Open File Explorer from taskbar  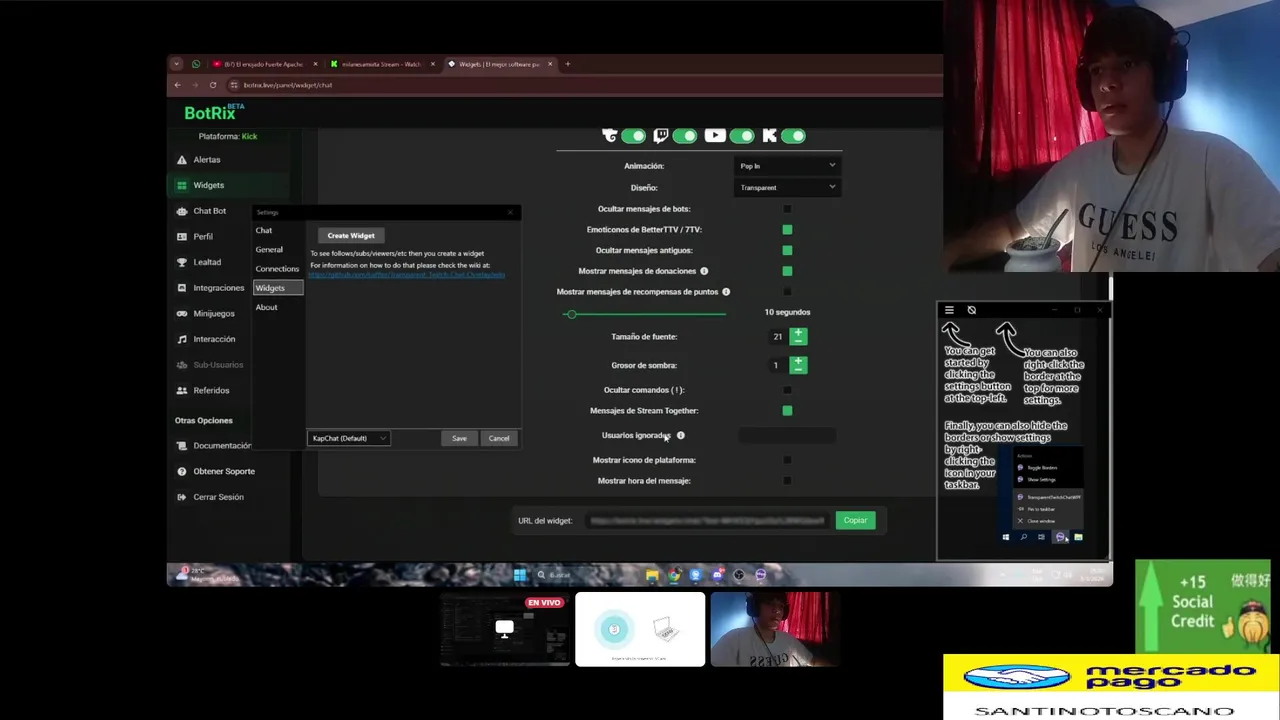652,575
